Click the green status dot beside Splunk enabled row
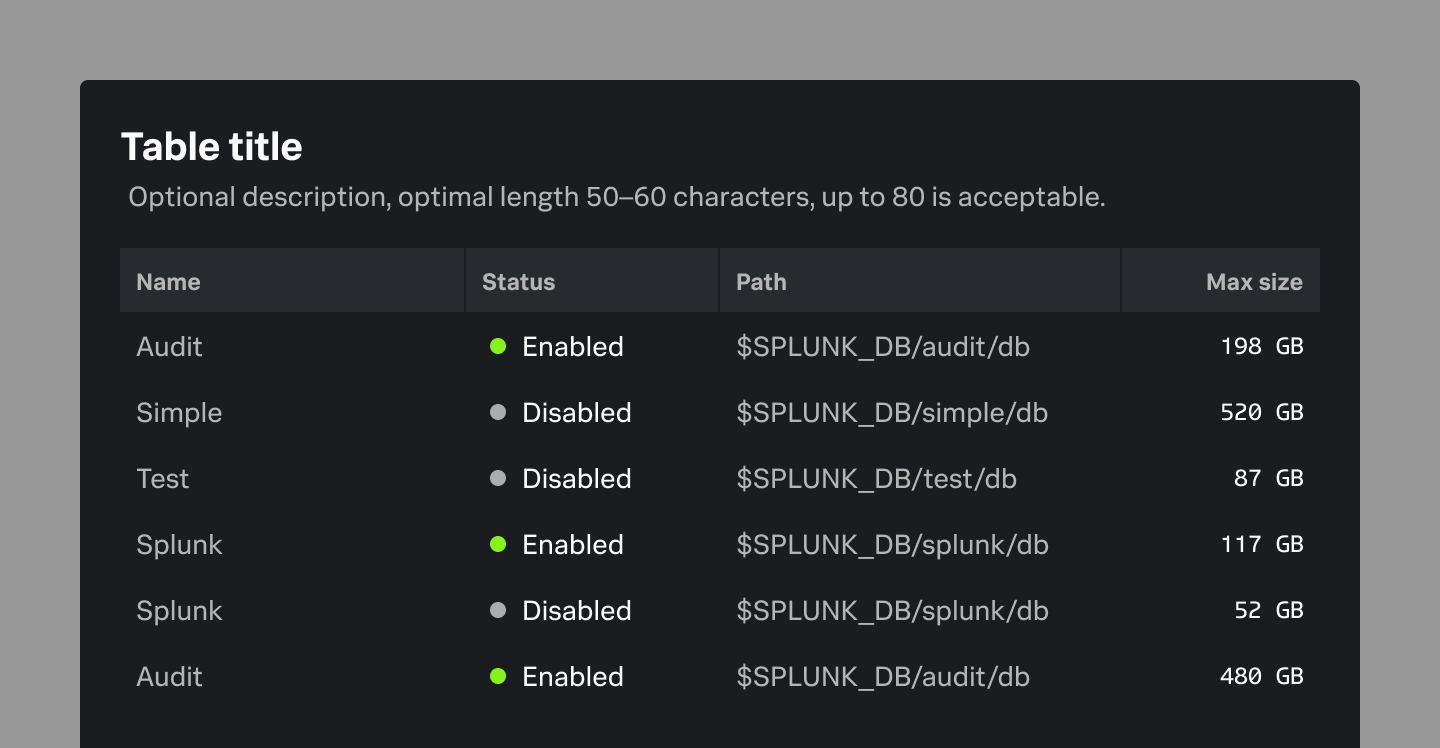Screen dimensions: 1440x748 pyautogui.click(x=498, y=544)
